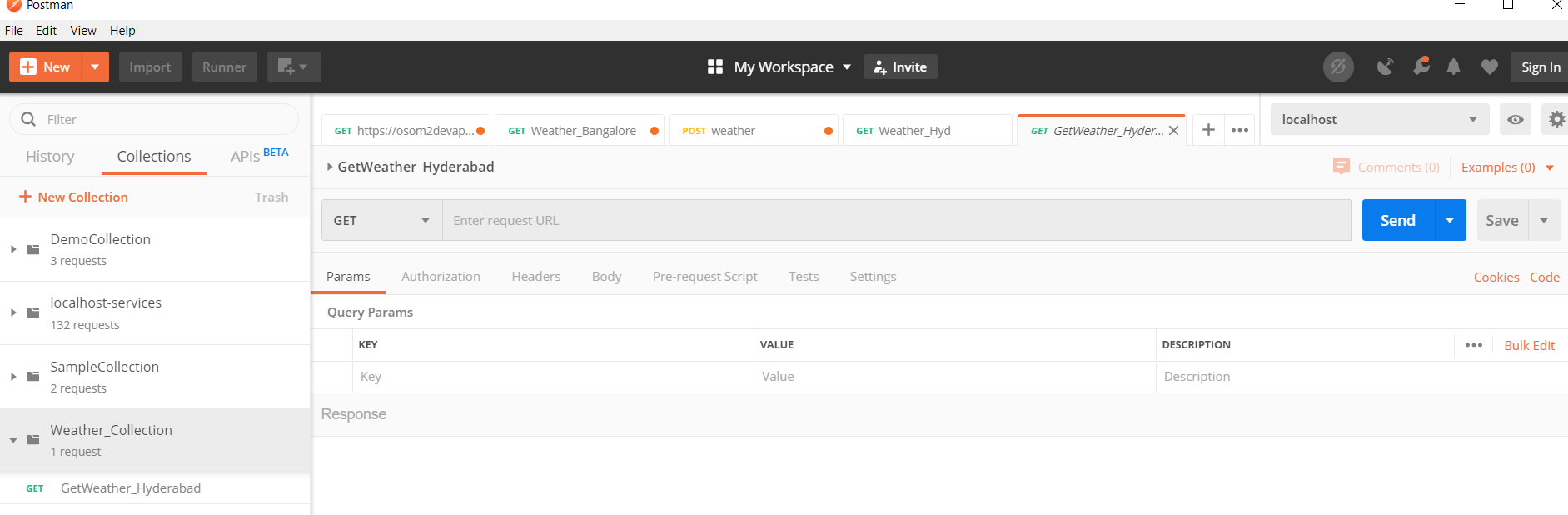
Task: Click the Comments speech bubble icon
Action: point(1341,167)
